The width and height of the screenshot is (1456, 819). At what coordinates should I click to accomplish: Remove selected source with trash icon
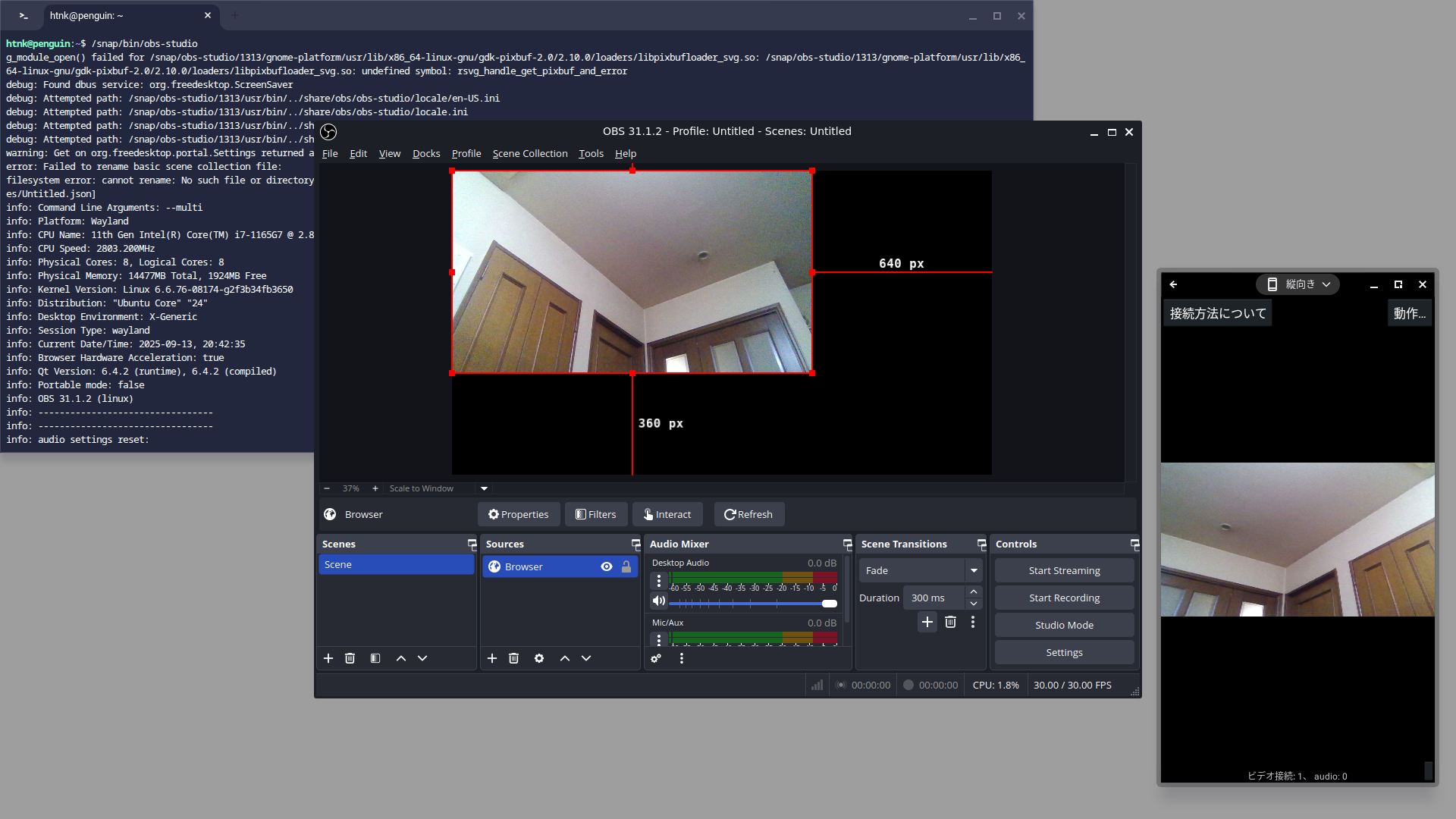point(513,658)
